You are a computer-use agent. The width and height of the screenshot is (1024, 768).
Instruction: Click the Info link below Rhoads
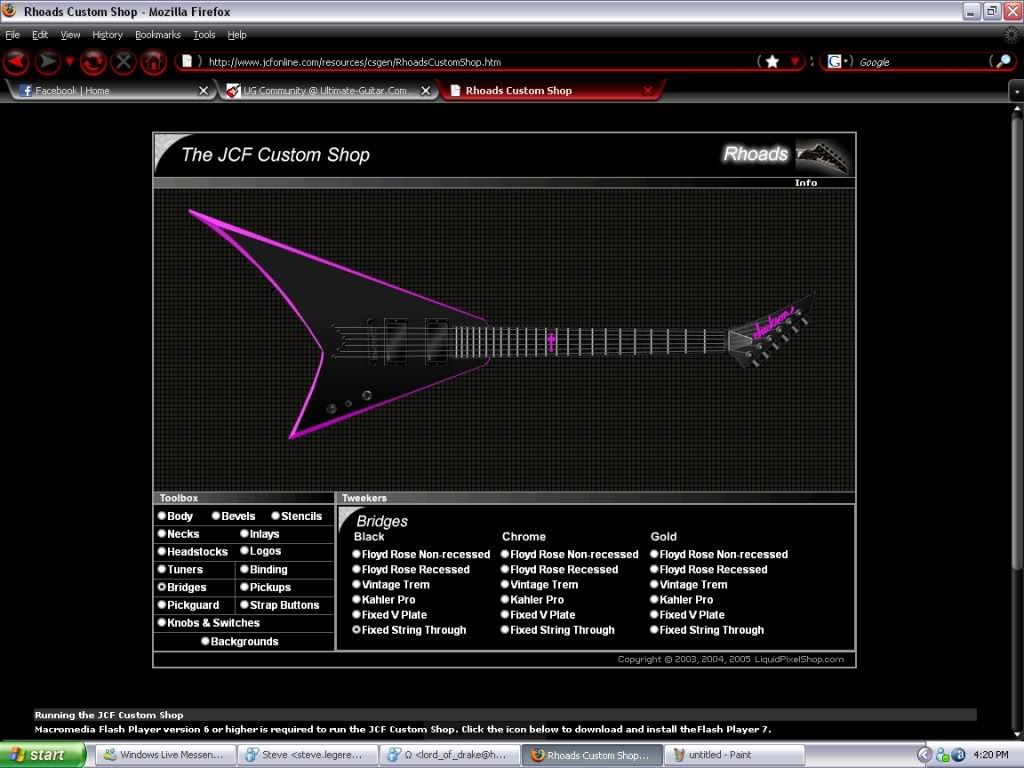805,183
